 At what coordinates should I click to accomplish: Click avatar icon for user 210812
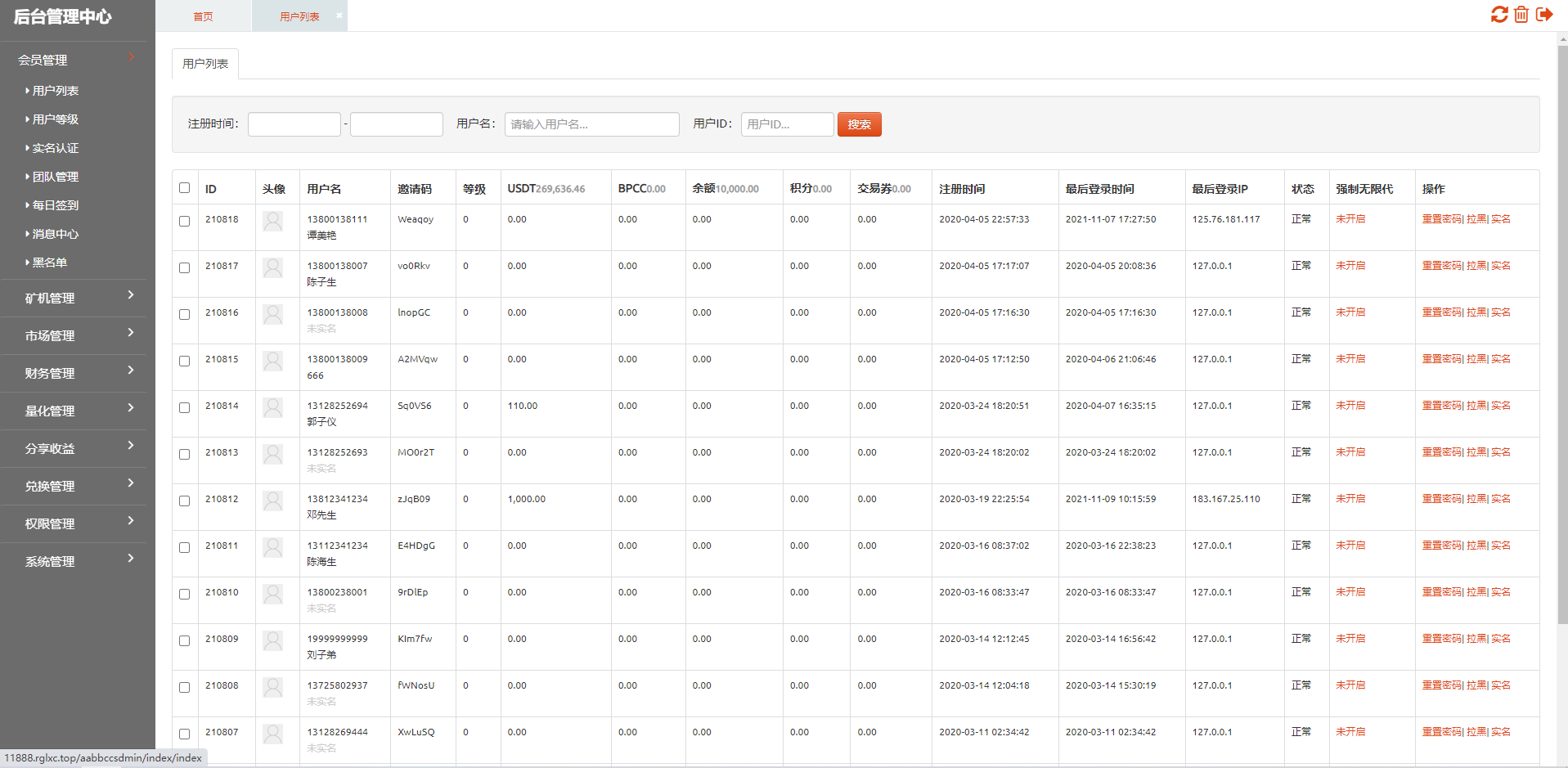coord(273,501)
